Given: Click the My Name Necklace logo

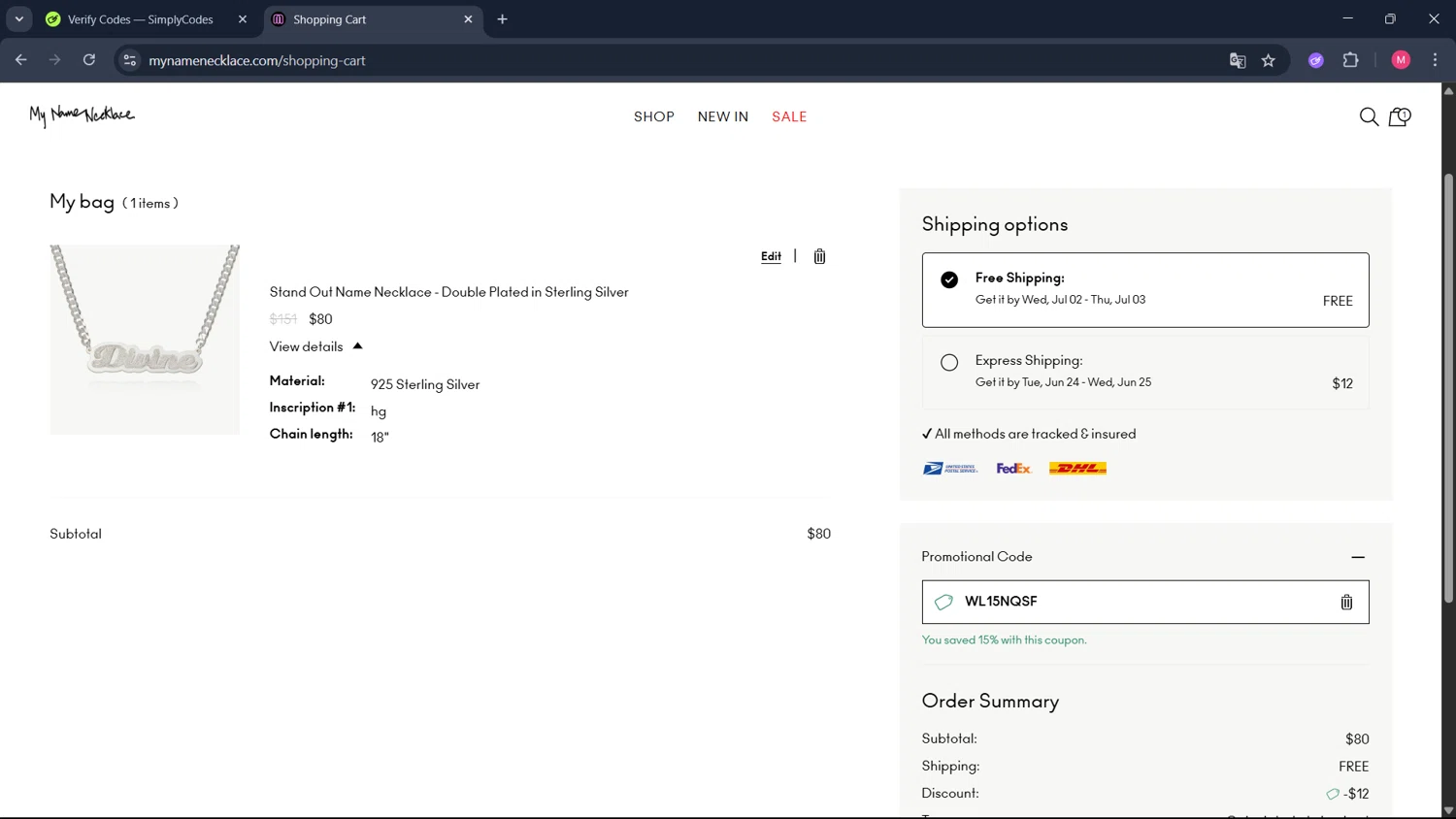Looking at the screenshot, I should coord(83,115).
